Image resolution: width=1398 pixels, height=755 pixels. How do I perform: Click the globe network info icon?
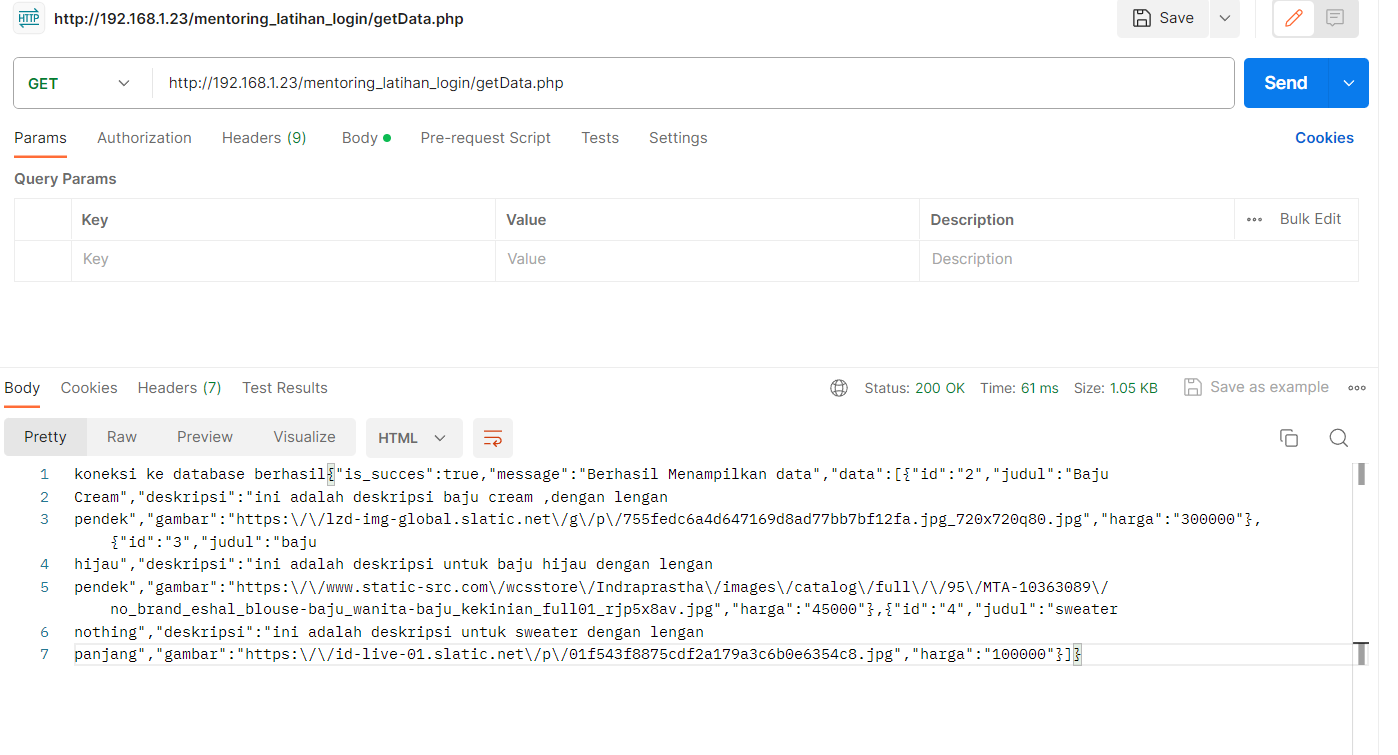pos(838,388)
